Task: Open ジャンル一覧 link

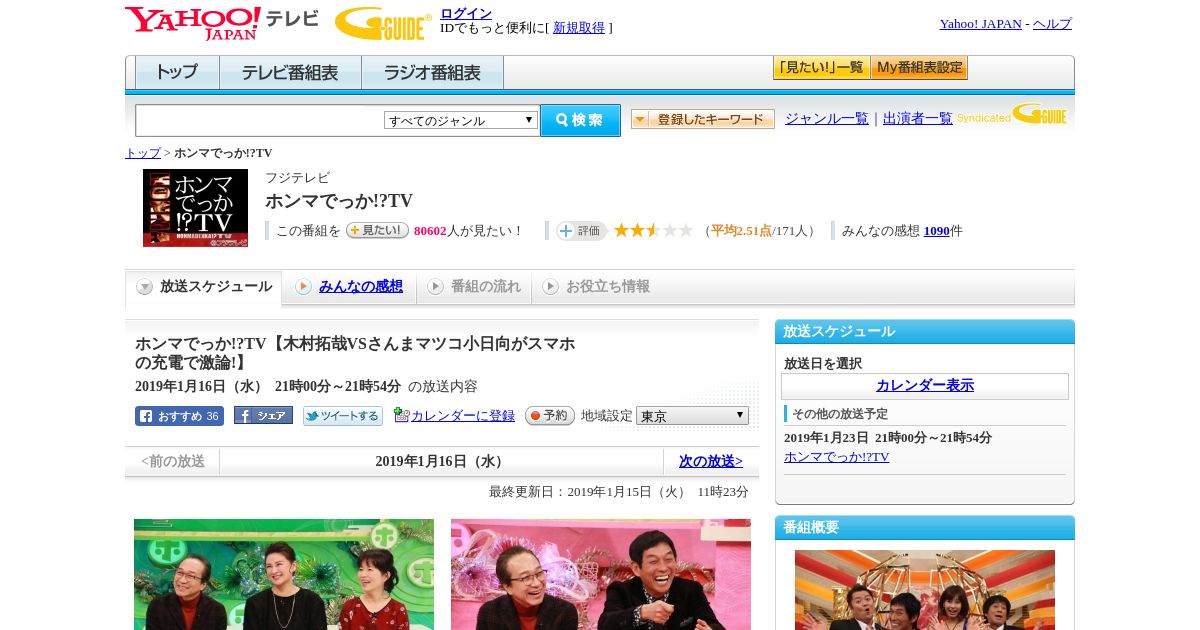Action: [x=827, y=119]
